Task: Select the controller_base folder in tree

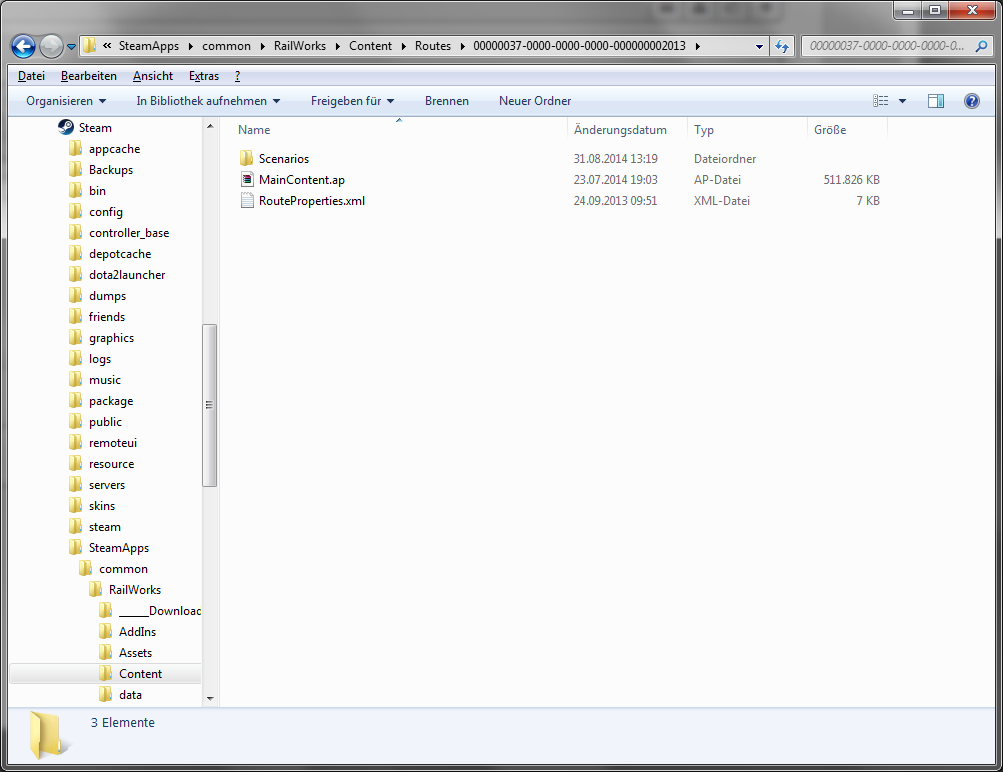Action: (x=129, y=233)
